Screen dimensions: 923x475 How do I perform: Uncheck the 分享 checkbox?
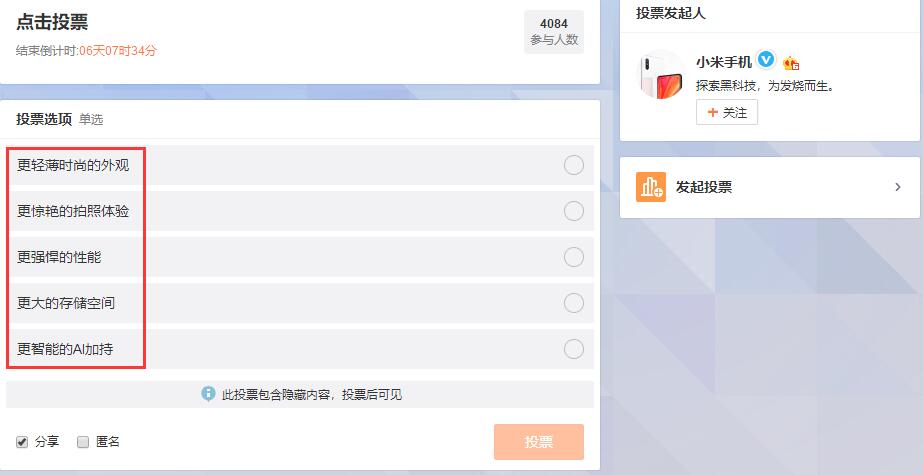click(22, 442)
